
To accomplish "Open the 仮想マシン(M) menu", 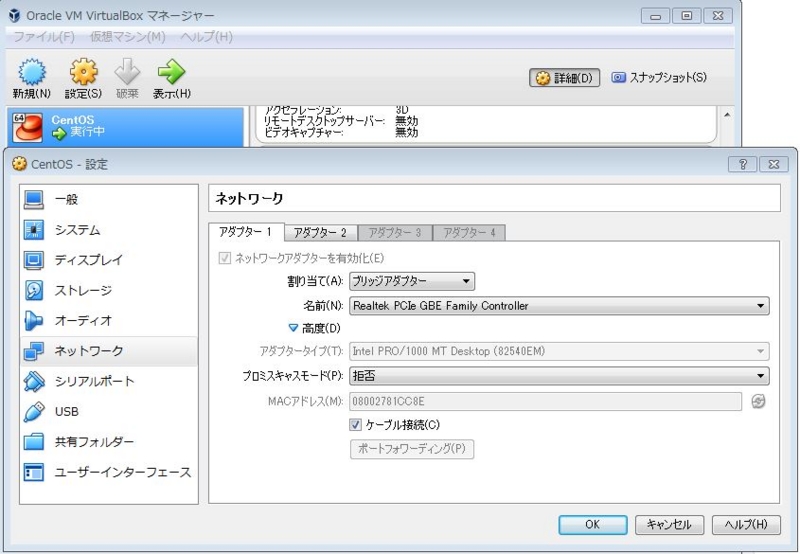I will (x=128, y=37).
